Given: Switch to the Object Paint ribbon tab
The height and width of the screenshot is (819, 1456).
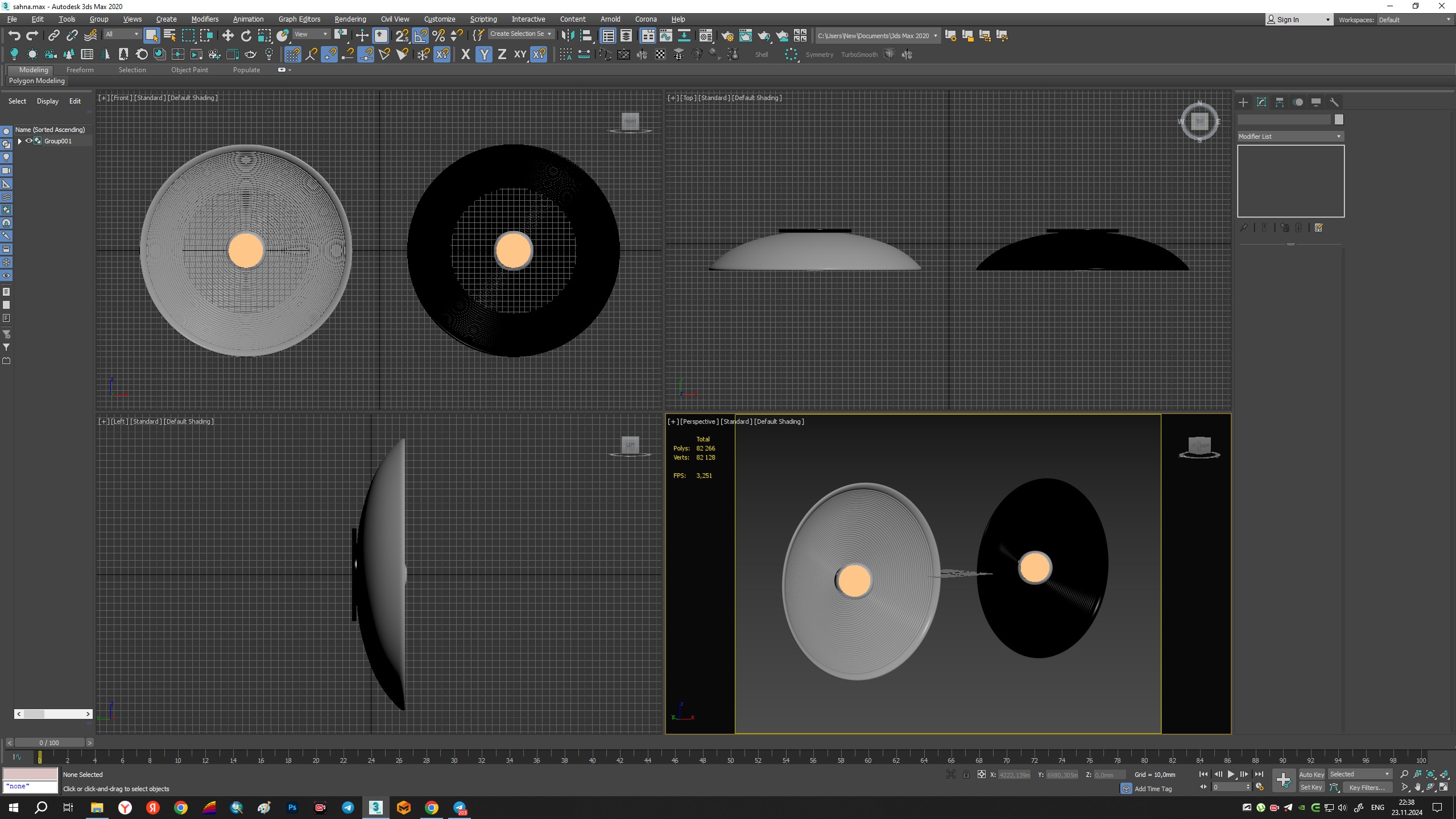Looking at the screenshot, I should click(x=189, y=70).
